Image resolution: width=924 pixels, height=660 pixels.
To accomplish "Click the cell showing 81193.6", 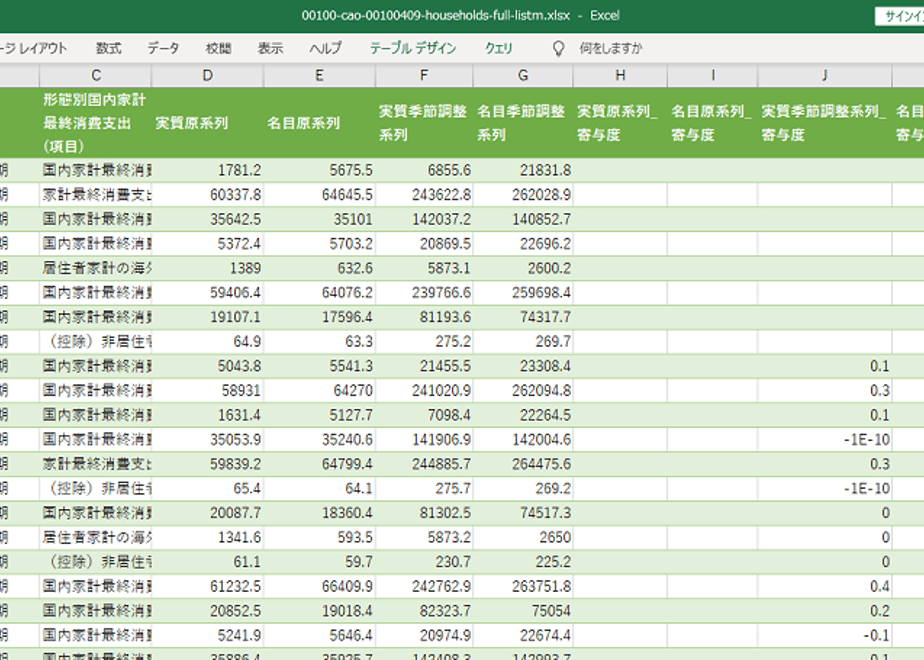I will point(424,317).
